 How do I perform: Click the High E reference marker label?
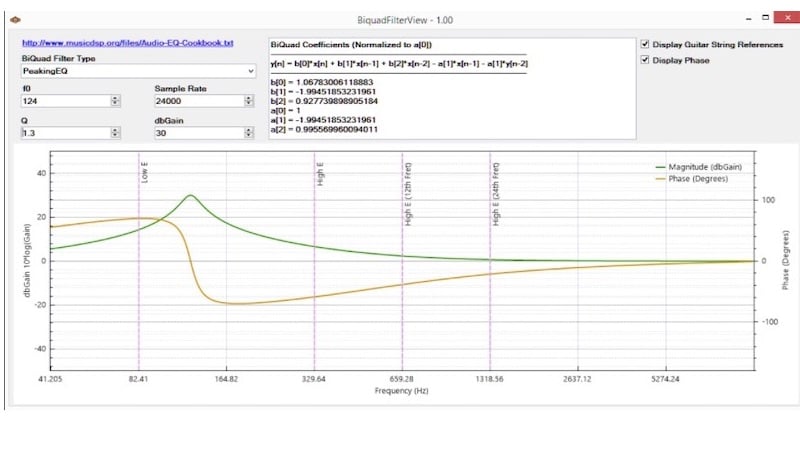coord(320,174)
